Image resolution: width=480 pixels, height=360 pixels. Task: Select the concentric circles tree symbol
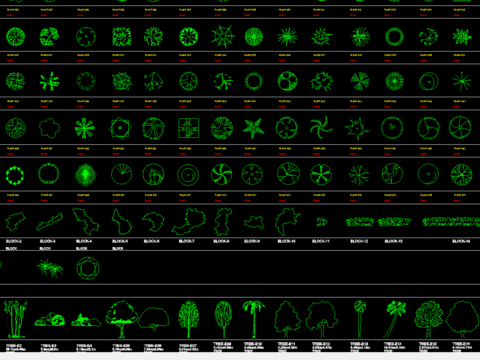(188, 175)
